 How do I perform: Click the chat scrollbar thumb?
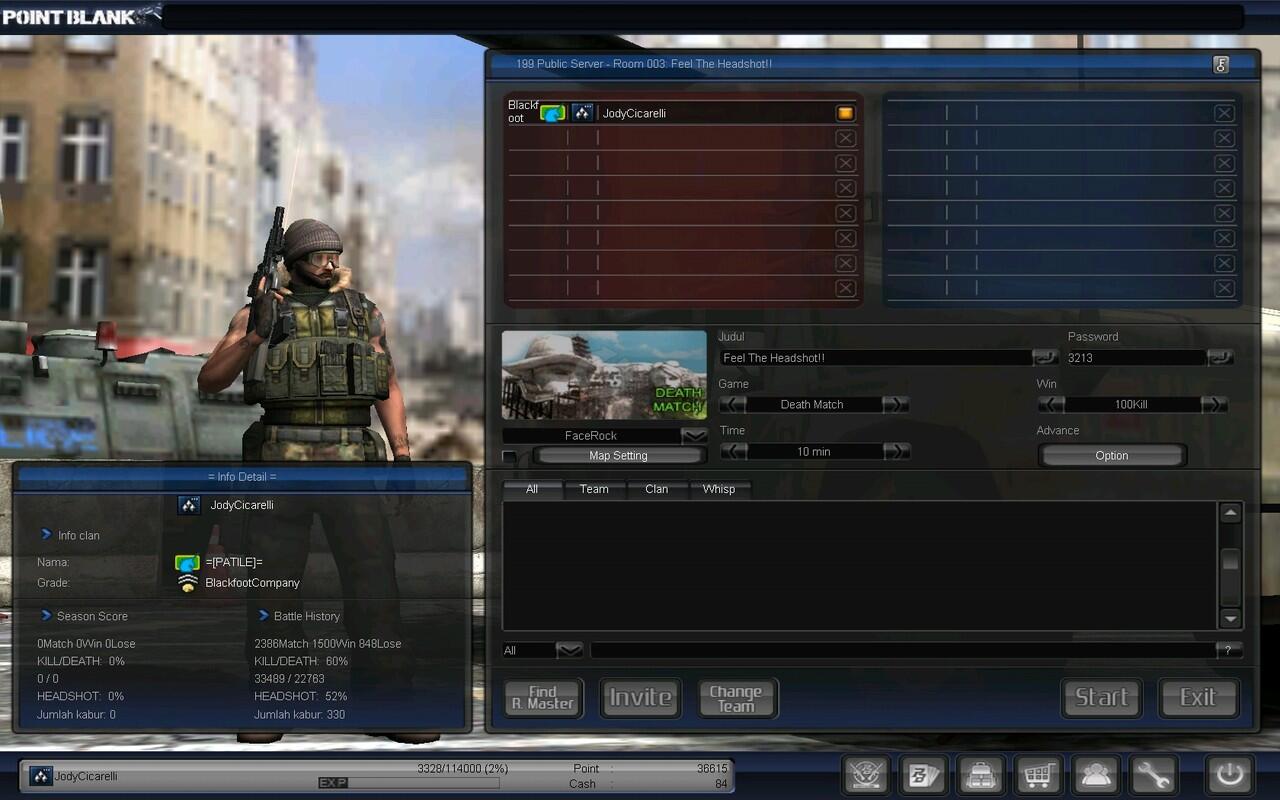[1230, 562]
